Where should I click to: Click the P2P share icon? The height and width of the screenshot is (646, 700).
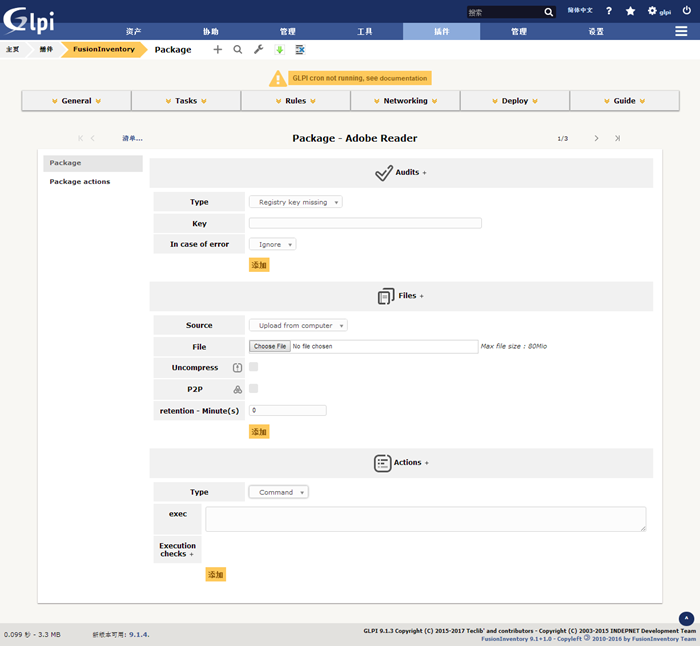[238, 389]
